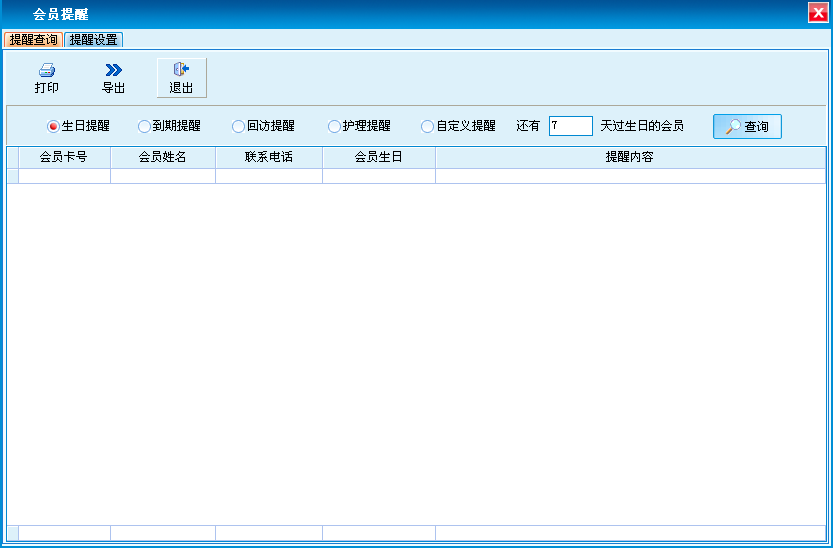This screenshot has height=548, width=833.
Task: Click the 提醒内容 column header
Action: (630, 157)
